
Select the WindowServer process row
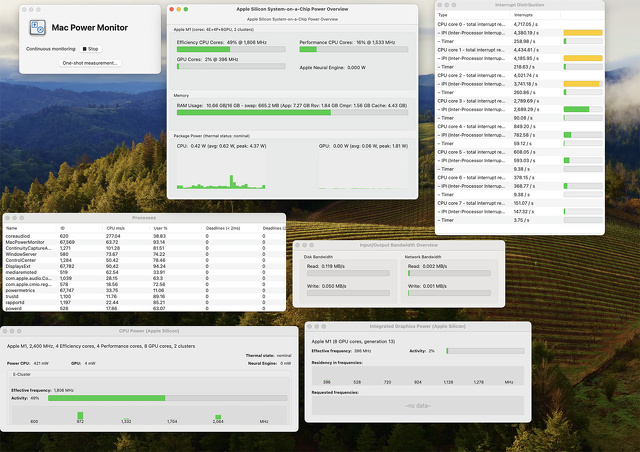pyautogui.click(x=144, y=254)
